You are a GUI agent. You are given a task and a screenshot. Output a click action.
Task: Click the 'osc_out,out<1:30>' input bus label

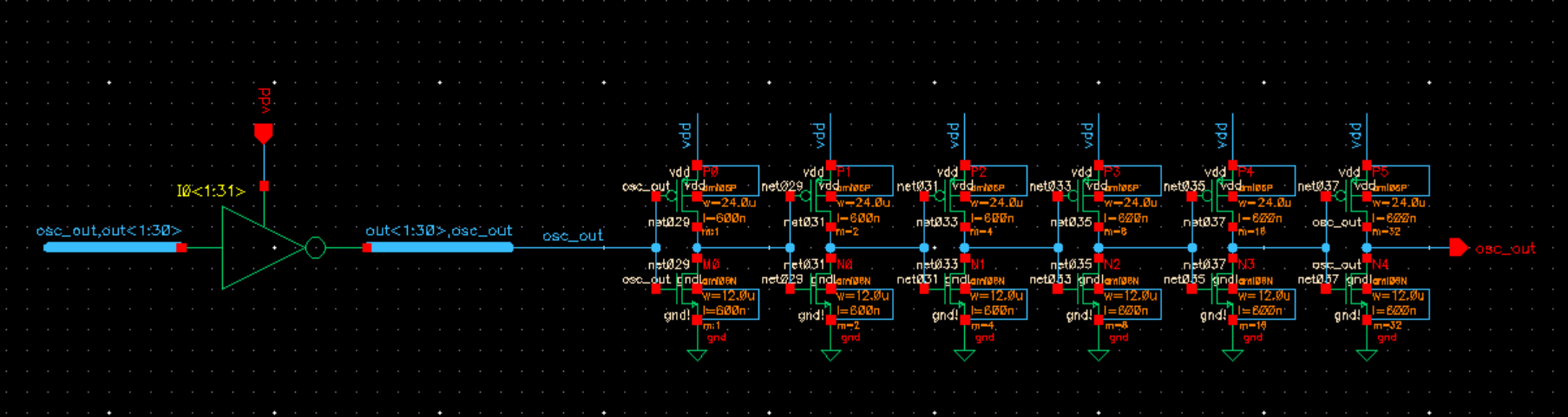click(108, 231)
